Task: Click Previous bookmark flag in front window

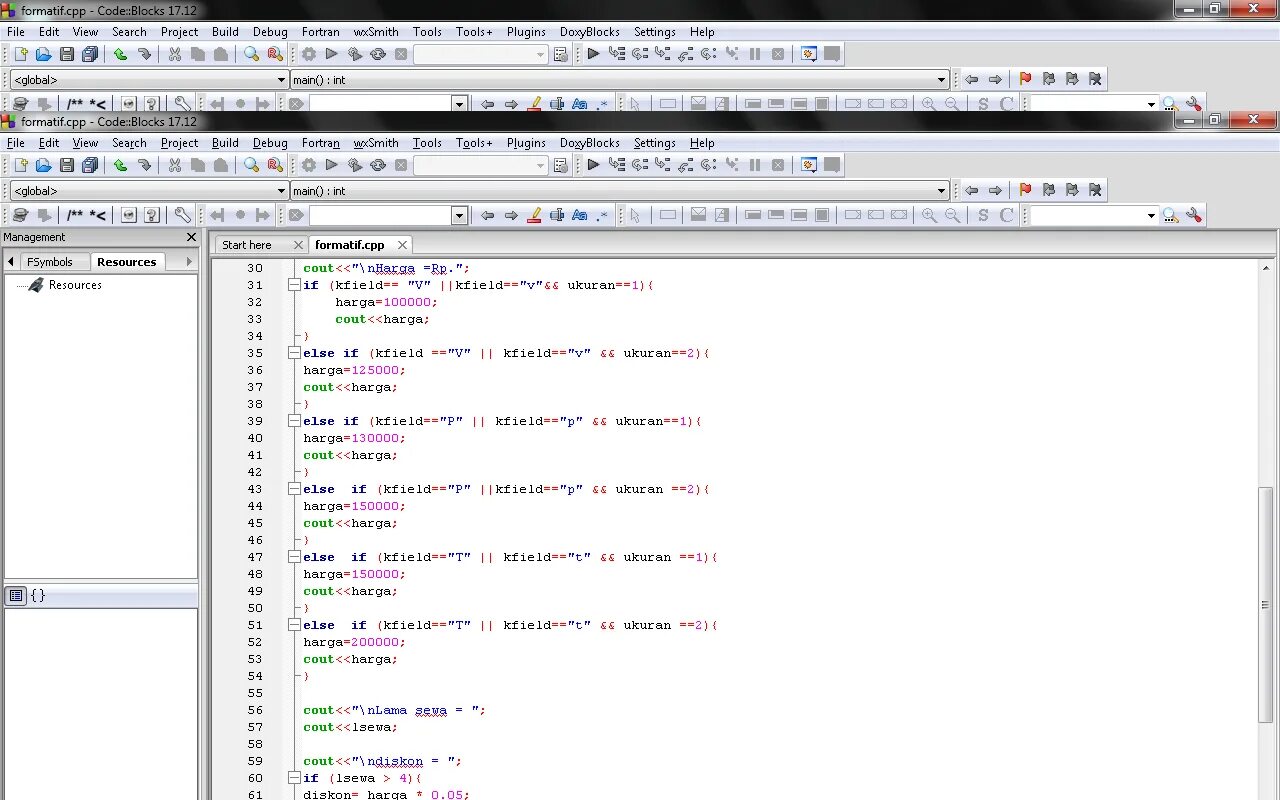Action: click(x=1049, y=190)
